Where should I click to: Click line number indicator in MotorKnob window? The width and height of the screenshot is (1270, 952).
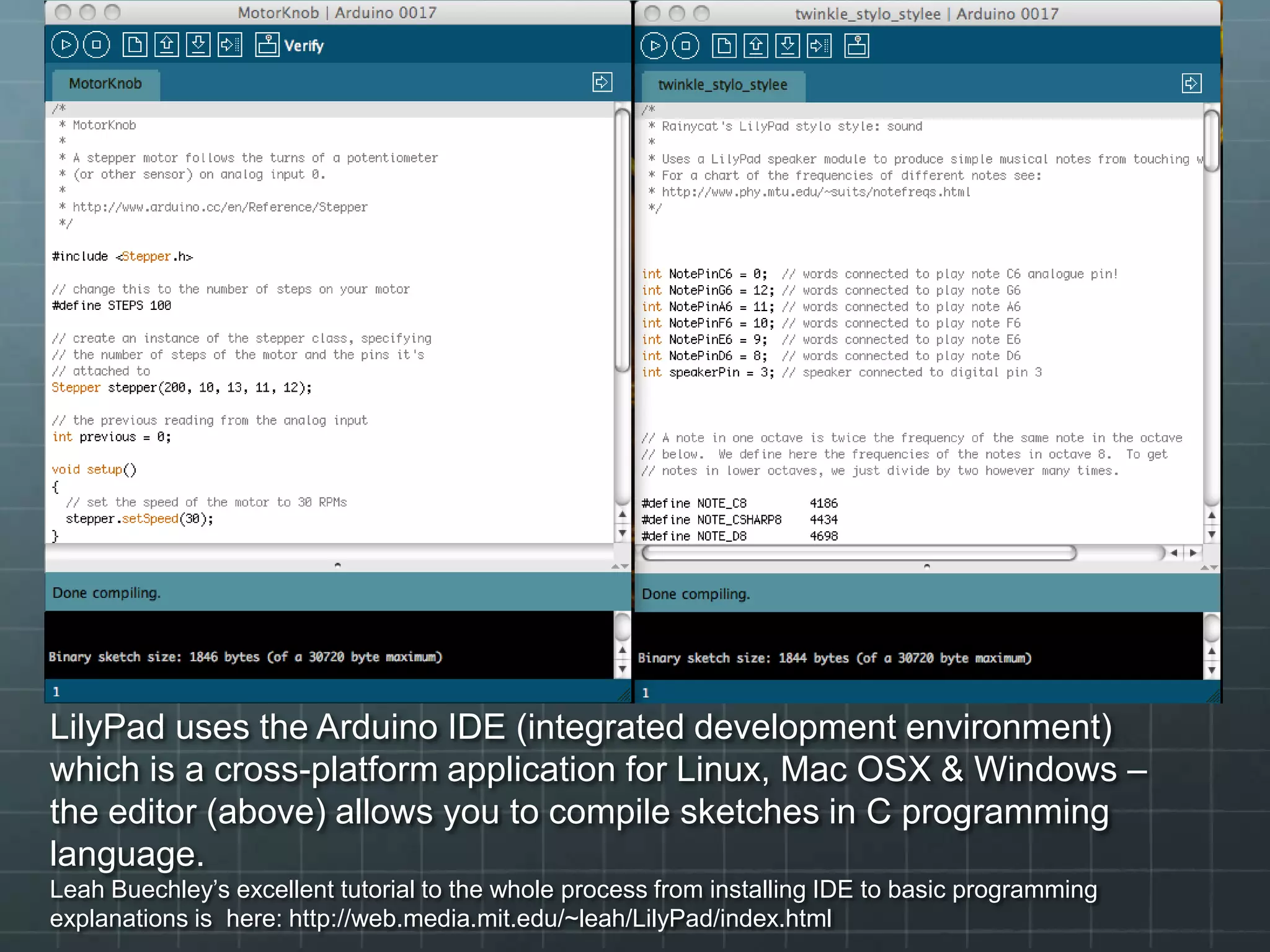pos(56,692)
